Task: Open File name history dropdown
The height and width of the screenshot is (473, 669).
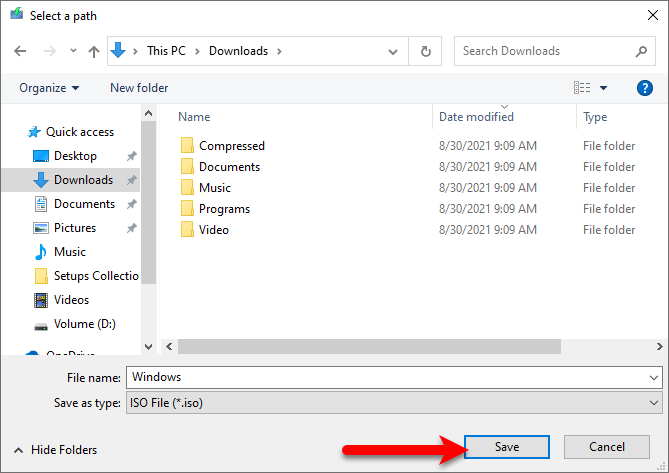Action: click(653, 377)
